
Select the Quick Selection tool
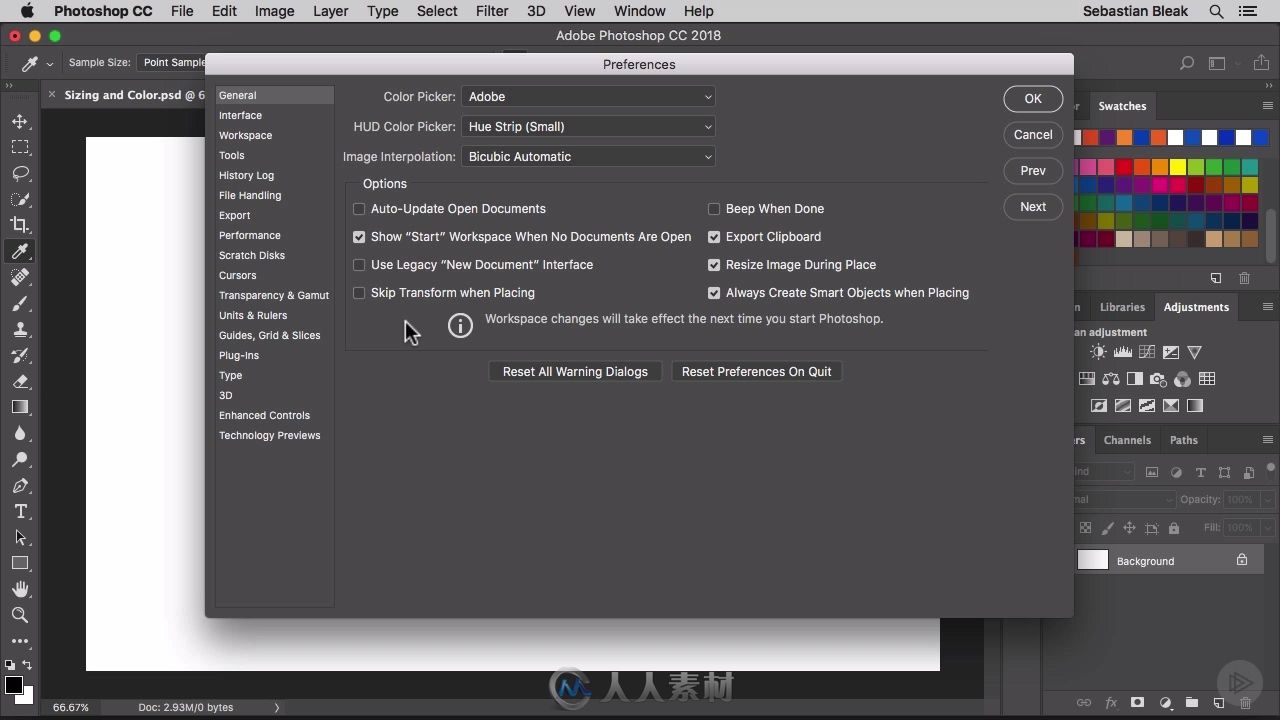click(20, 199)
